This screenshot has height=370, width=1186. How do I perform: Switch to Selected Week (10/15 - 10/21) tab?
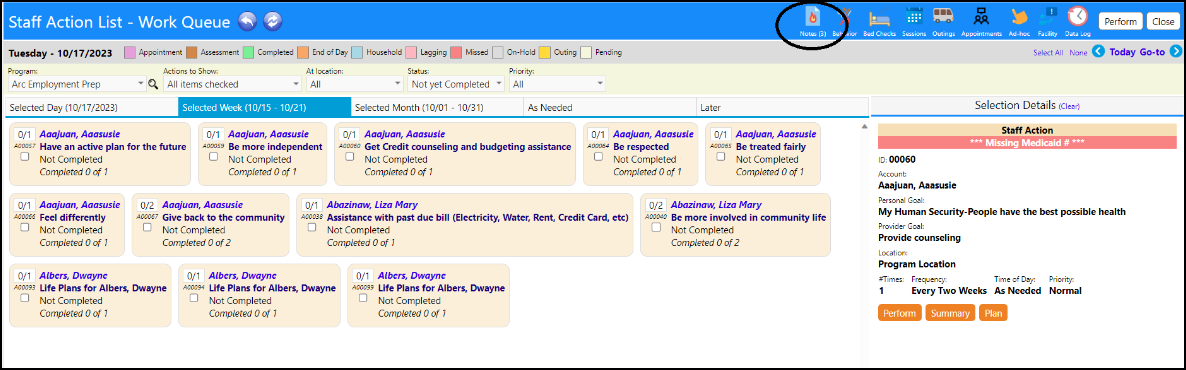(x=265, y=107)
